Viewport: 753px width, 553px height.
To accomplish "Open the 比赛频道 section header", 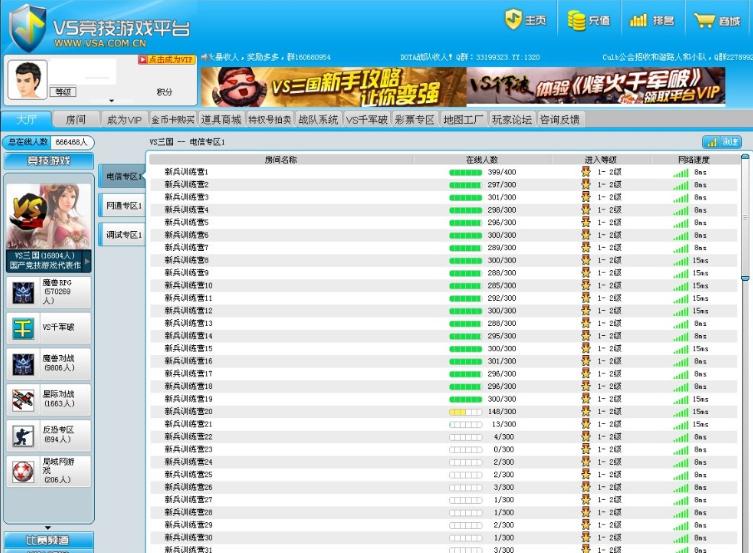I will click(x=48, y=541).
